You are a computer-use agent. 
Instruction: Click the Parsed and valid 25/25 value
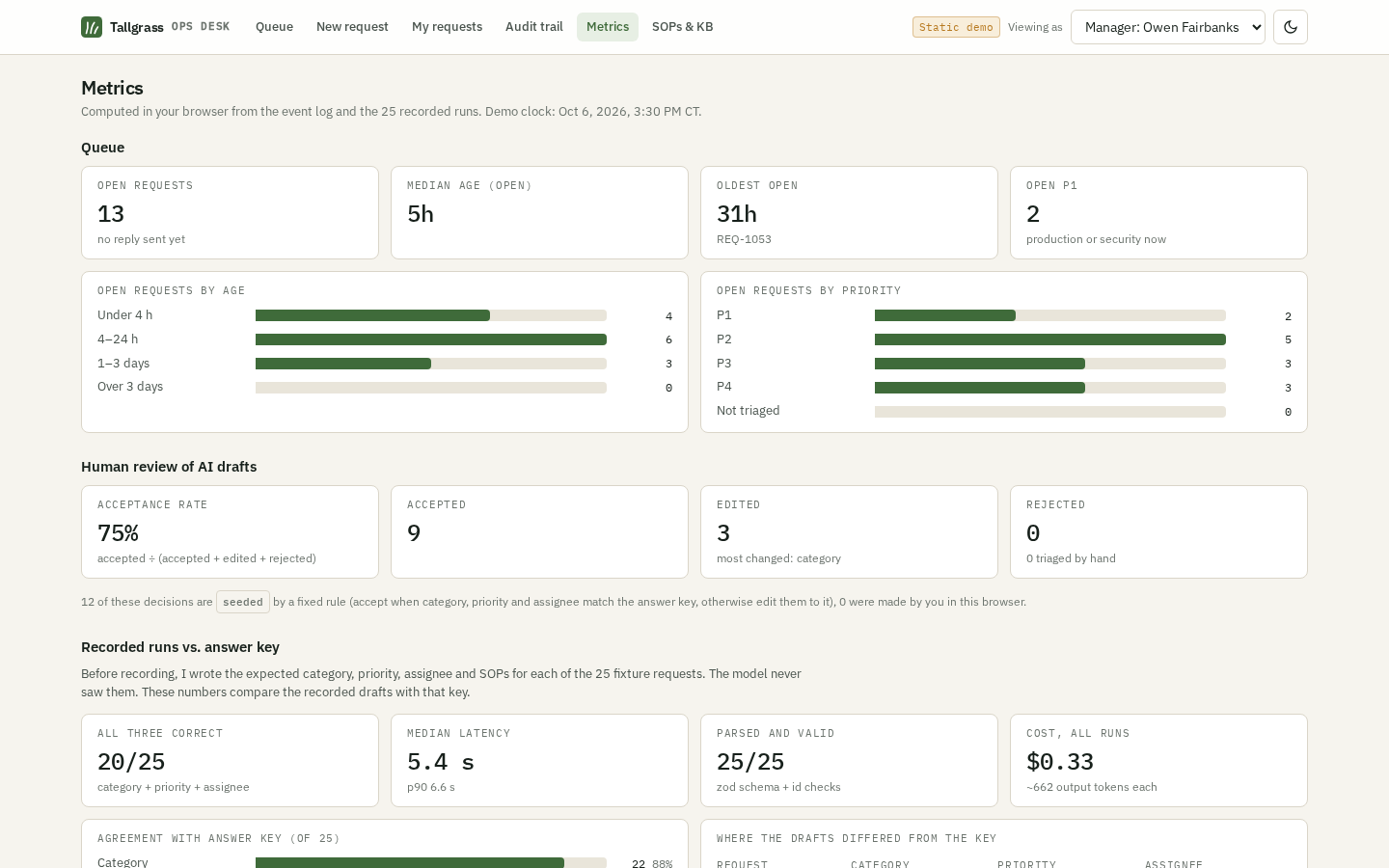click(750, 762)
